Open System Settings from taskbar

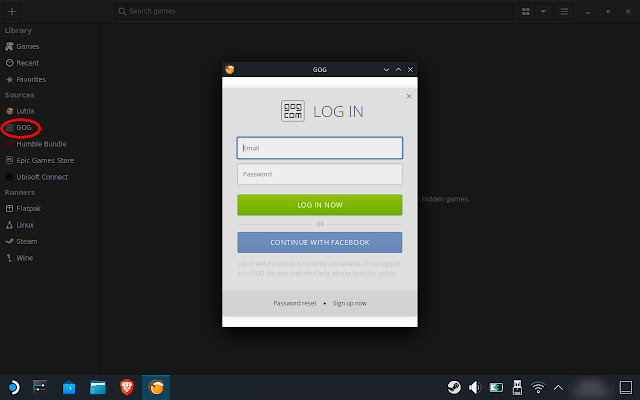tap(40, 387)
